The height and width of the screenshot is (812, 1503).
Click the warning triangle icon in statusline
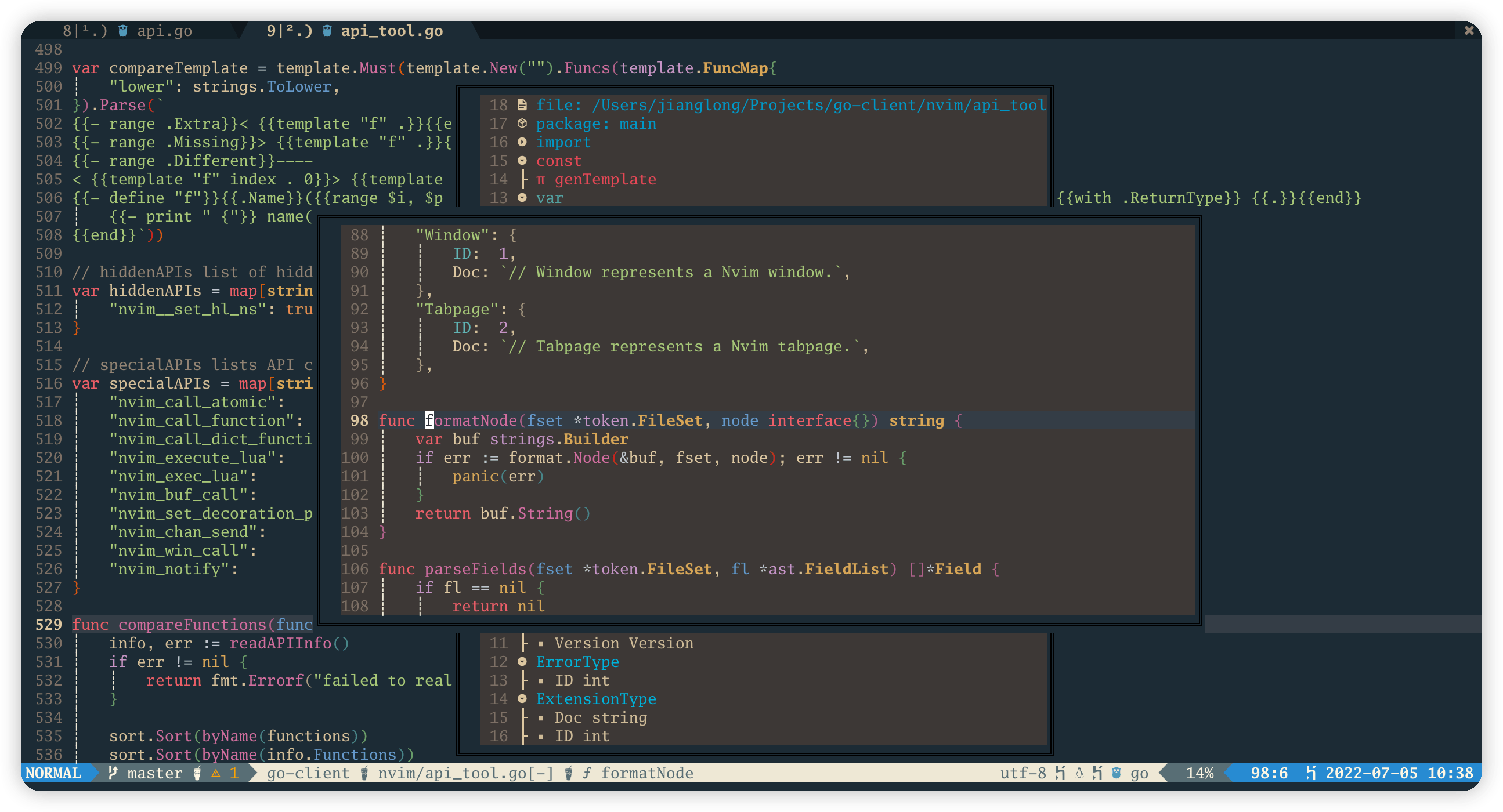216,774
